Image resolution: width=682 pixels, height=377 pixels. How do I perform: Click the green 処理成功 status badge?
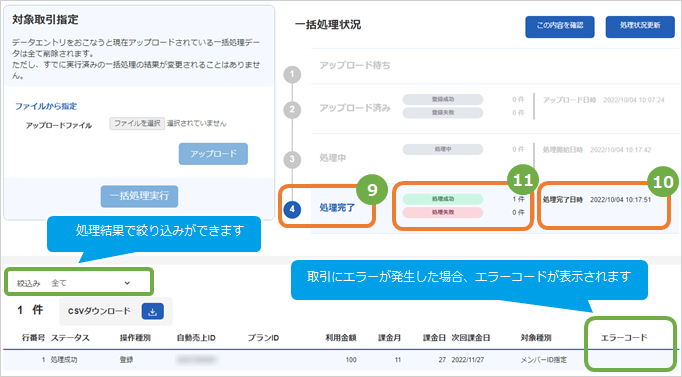coord(443,199)
